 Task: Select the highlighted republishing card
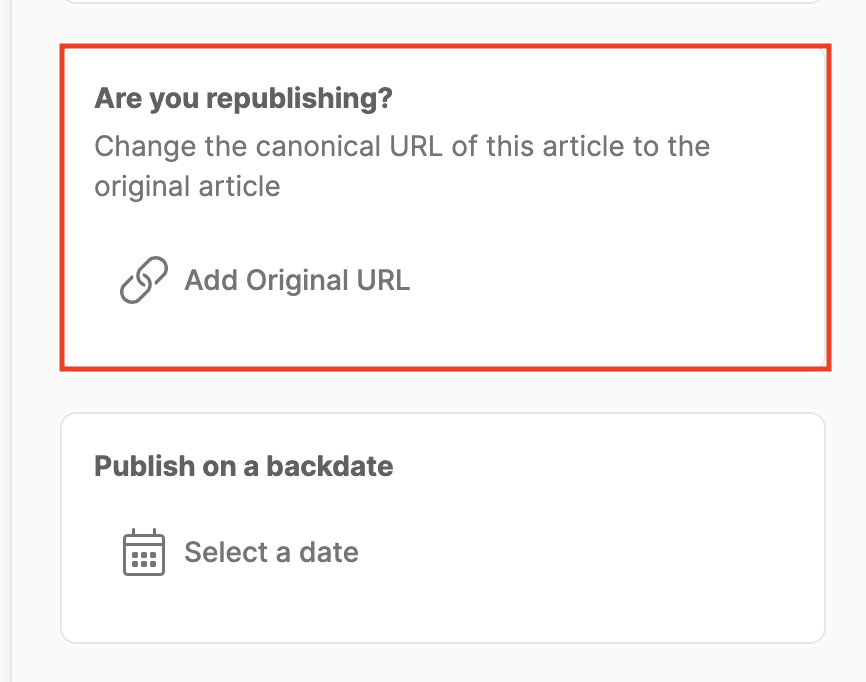[x=446, y=205]
